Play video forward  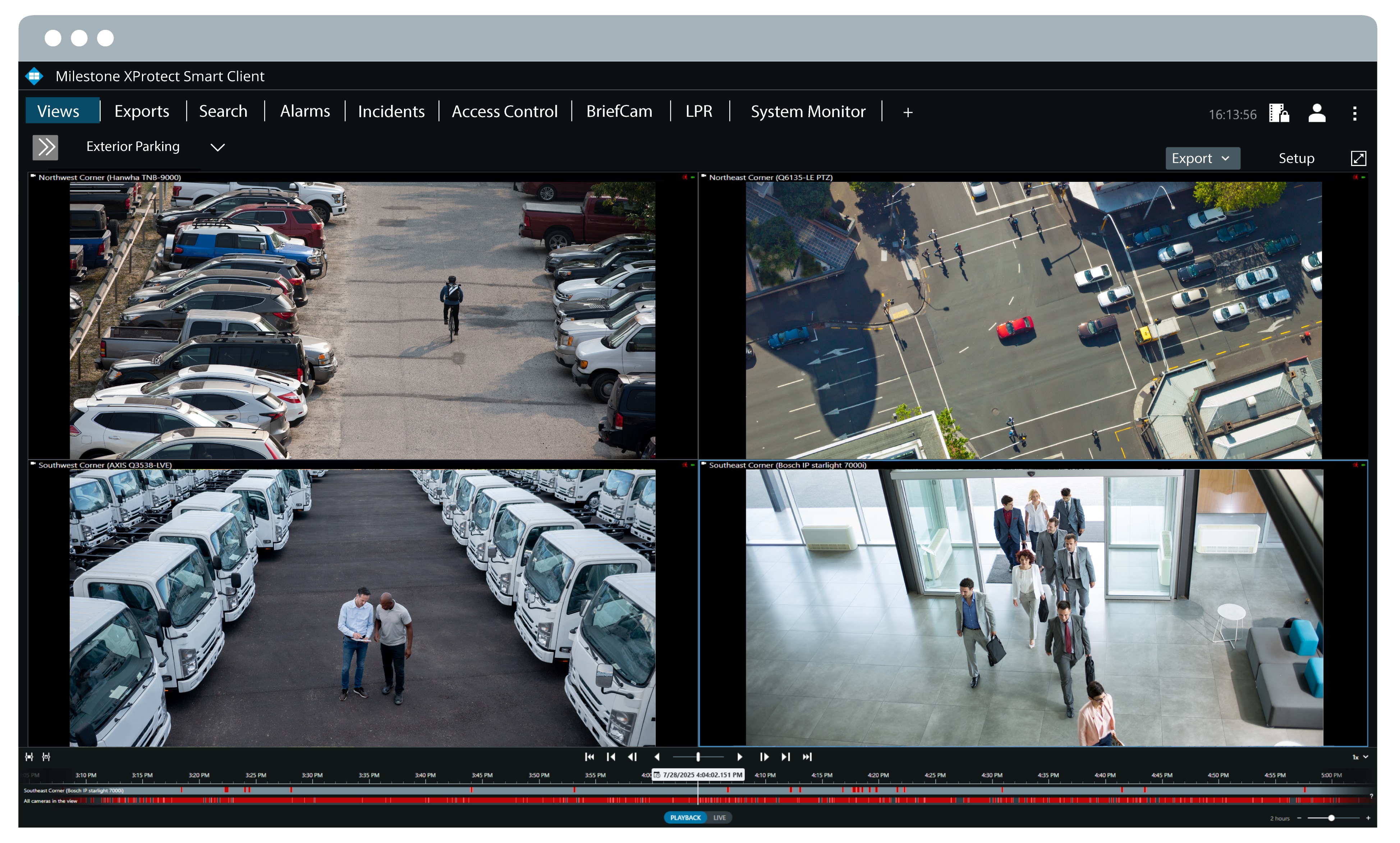point(740,757)
